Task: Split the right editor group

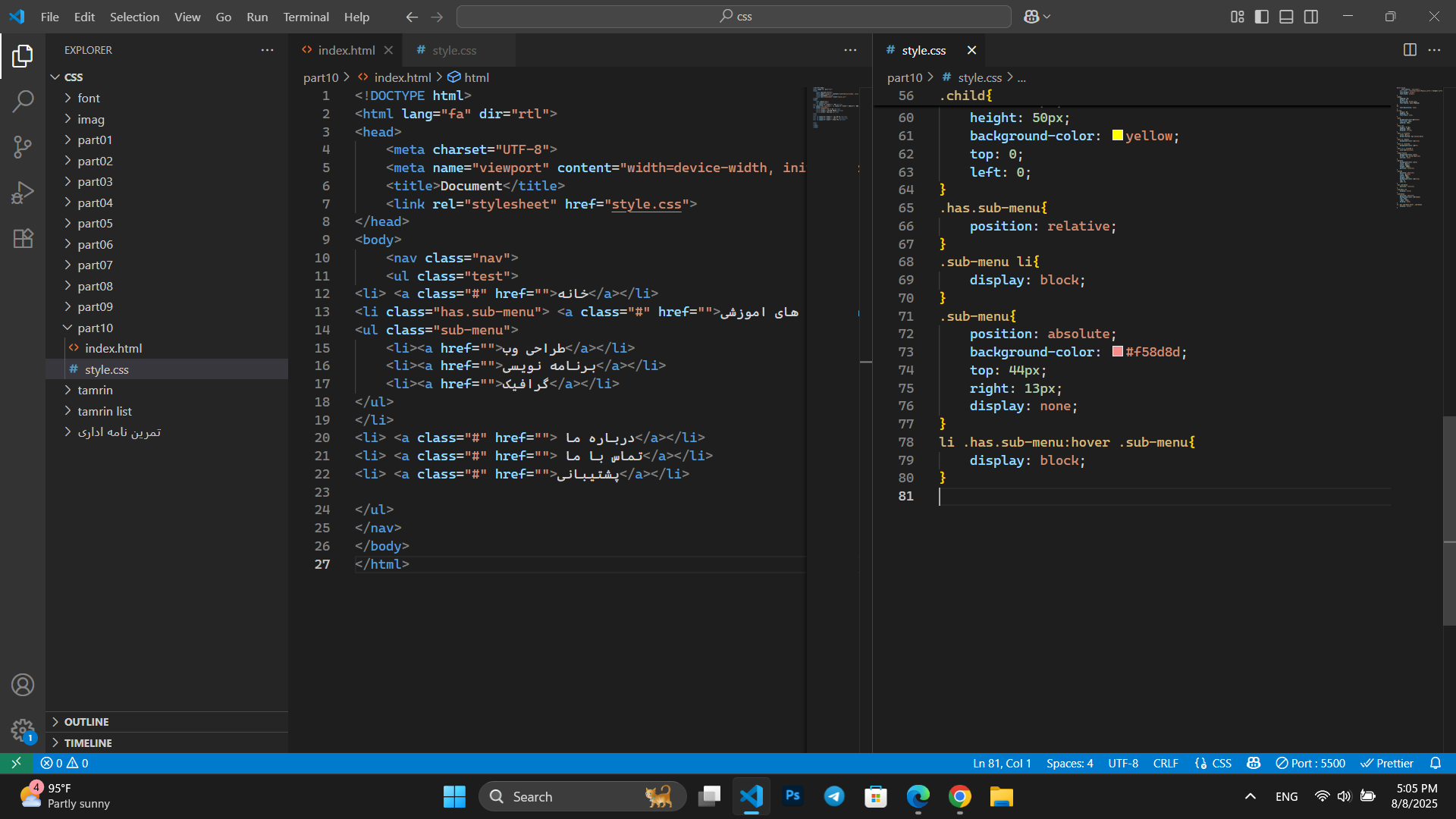Action: [x=1410, y=50]
